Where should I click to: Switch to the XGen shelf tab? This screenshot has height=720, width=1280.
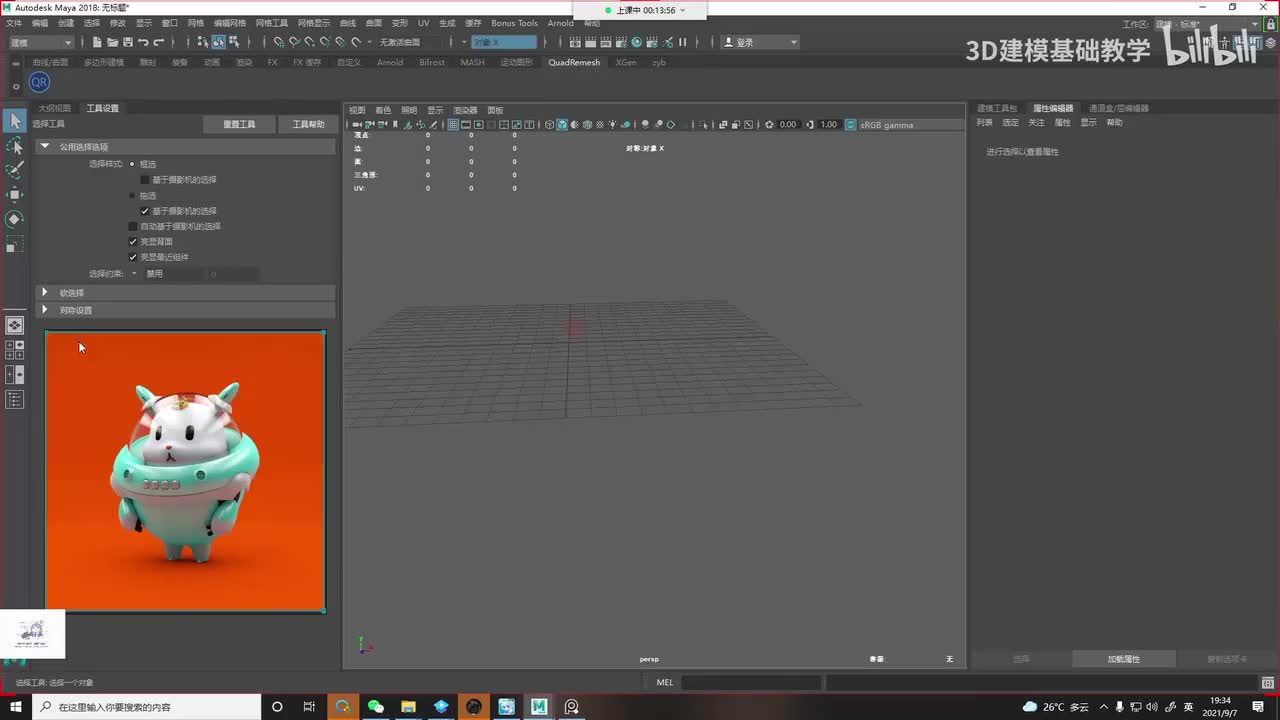[x=626, y=62]
